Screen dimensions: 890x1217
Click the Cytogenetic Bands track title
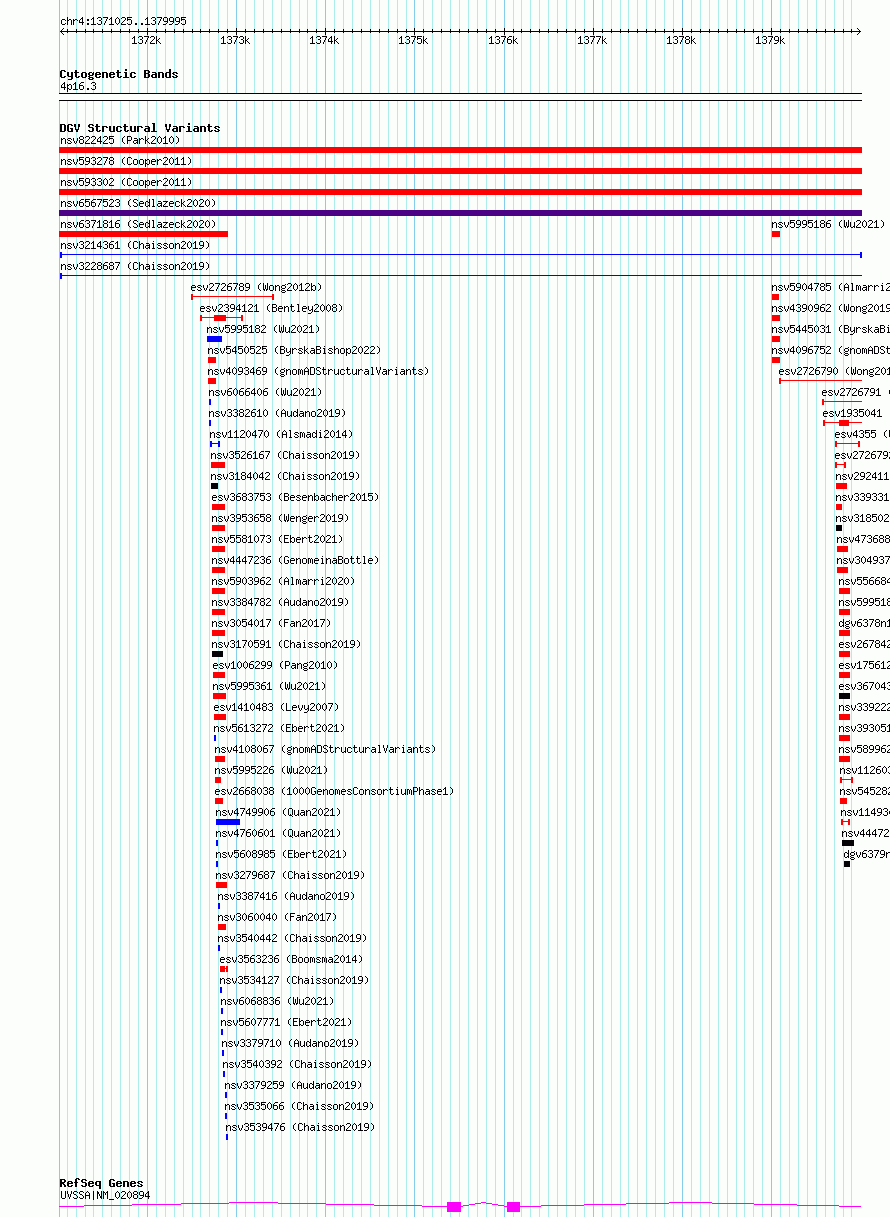point(119,74)
